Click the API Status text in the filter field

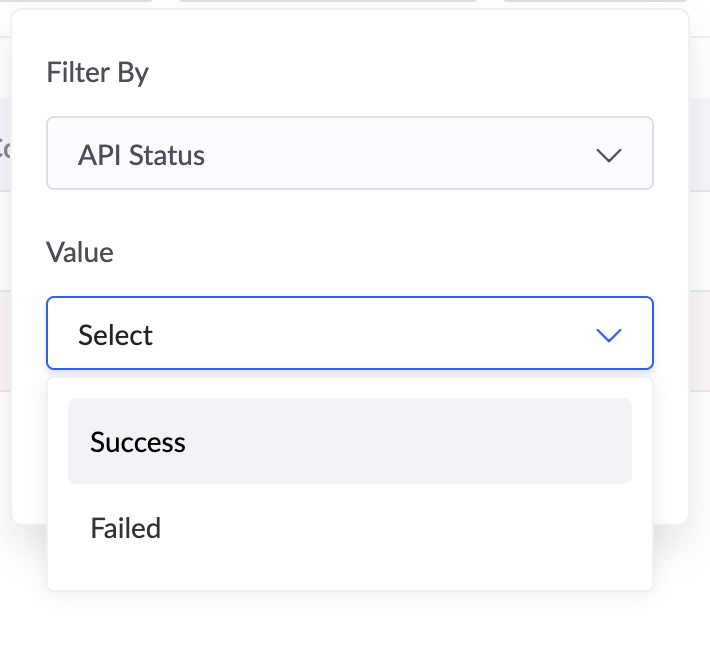tap(141, 155)
